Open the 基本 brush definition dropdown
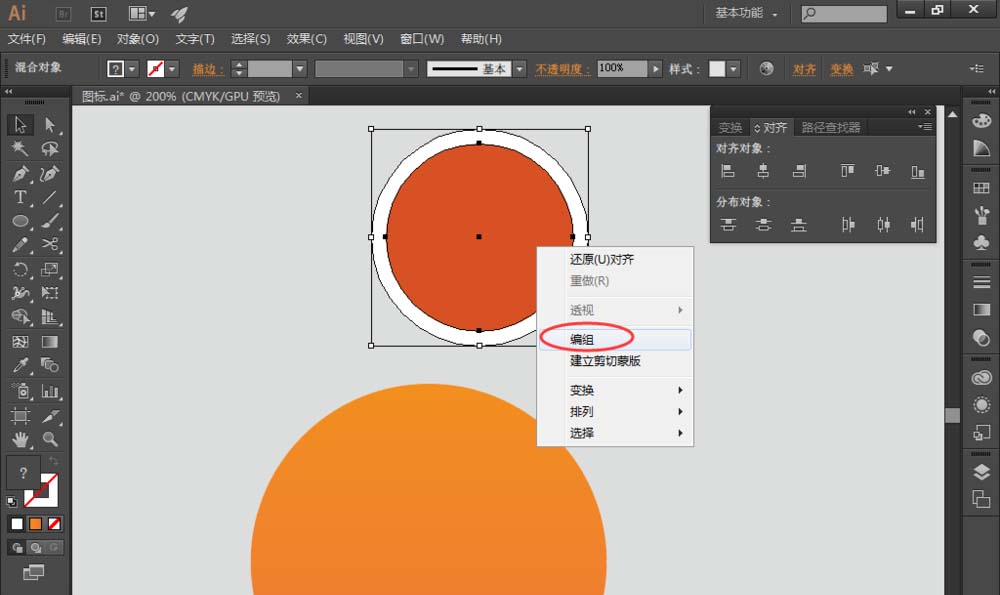 pyautogui.click(x=520, y=69)
